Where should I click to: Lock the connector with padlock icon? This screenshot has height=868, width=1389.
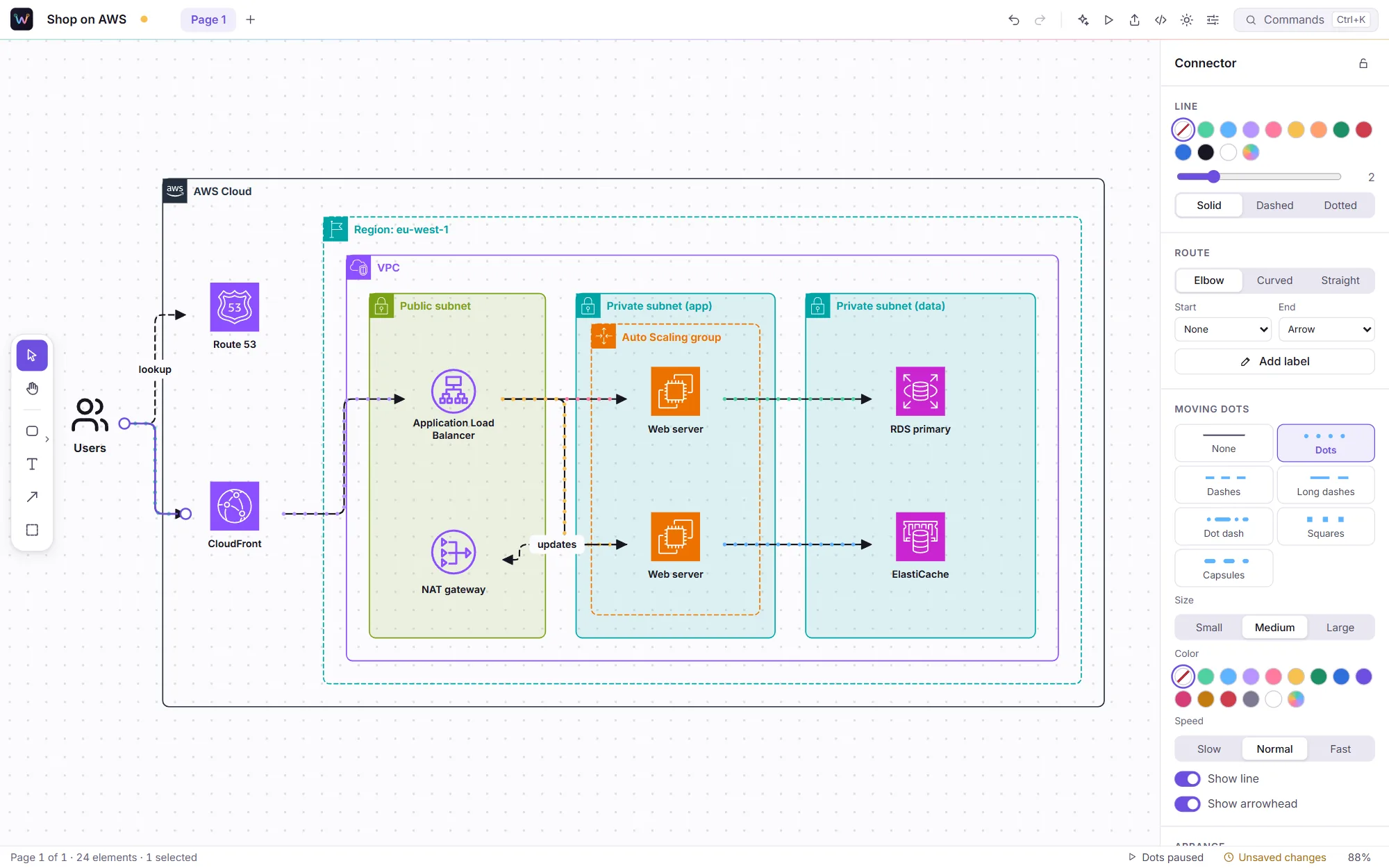click(1363, 63)
